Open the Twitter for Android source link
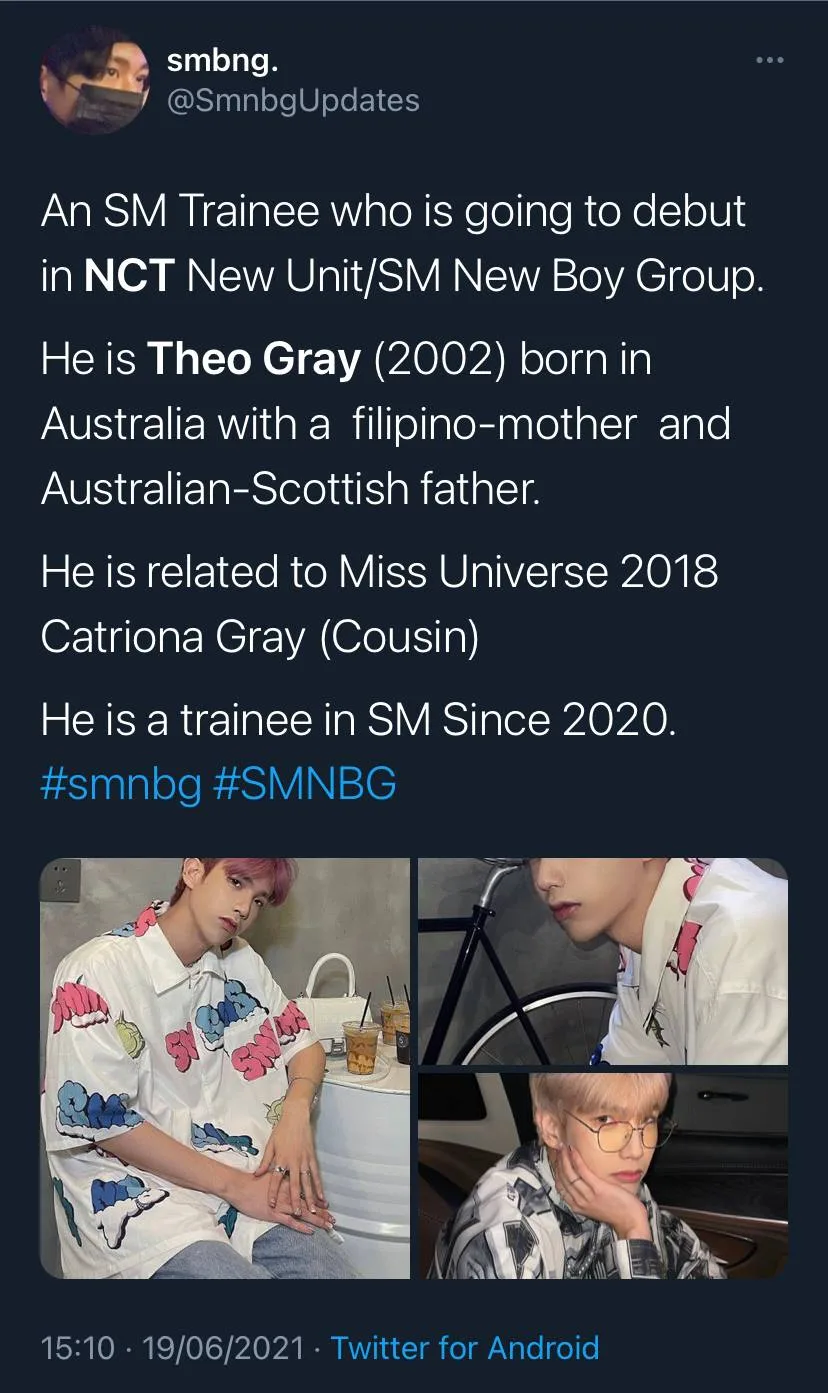 coord(465,1348)
